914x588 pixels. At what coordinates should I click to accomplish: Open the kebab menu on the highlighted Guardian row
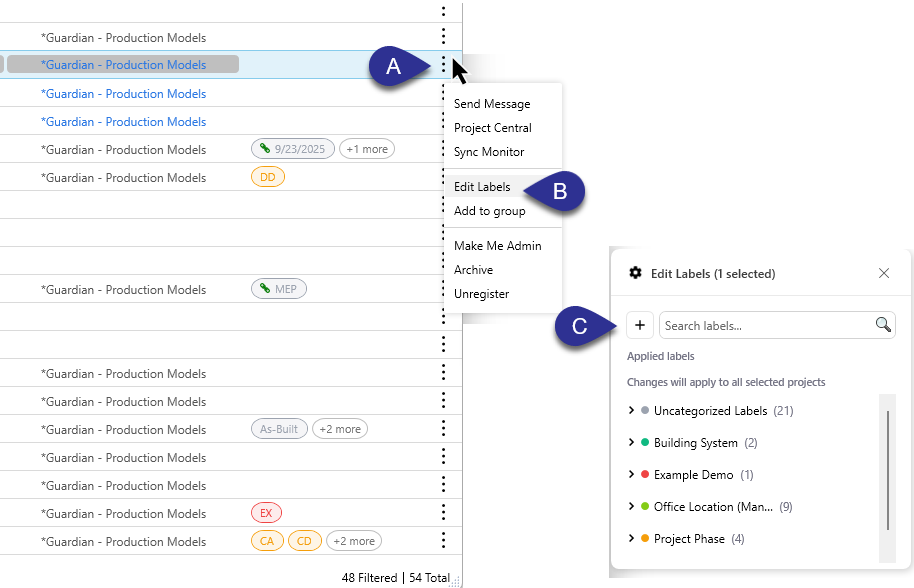pos(443,64)
